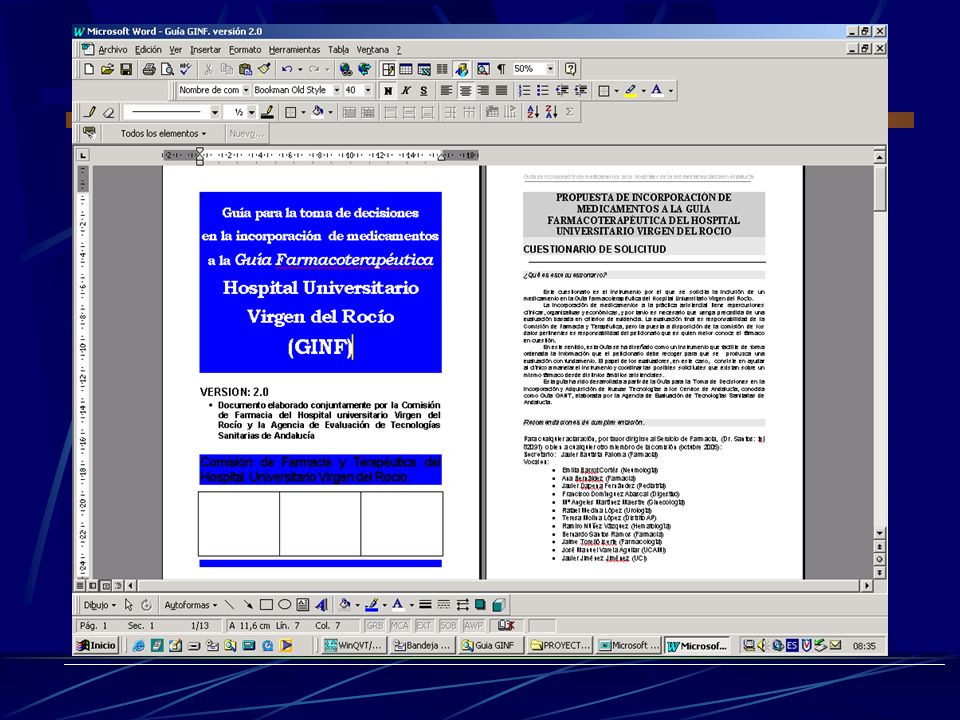Click the Insert Hyperlink globe icon
This screenshot has height=720, width=960.
(346, 69)
